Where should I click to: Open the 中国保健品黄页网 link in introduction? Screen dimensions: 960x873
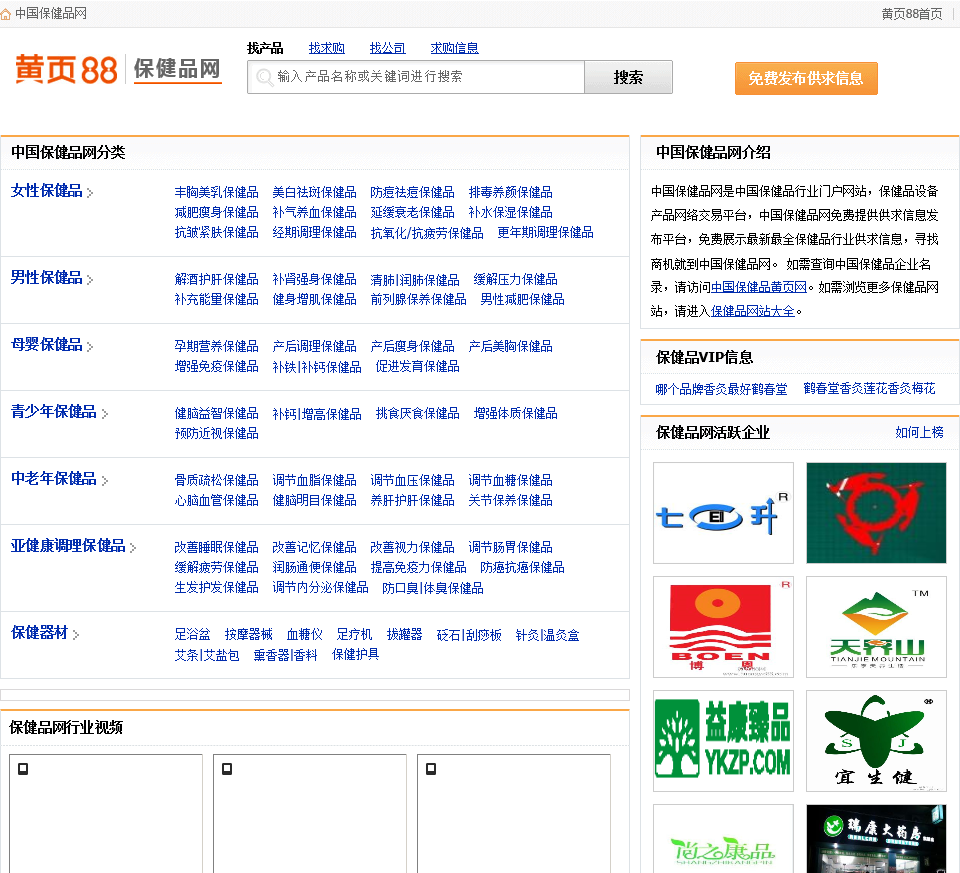[759, 287]
